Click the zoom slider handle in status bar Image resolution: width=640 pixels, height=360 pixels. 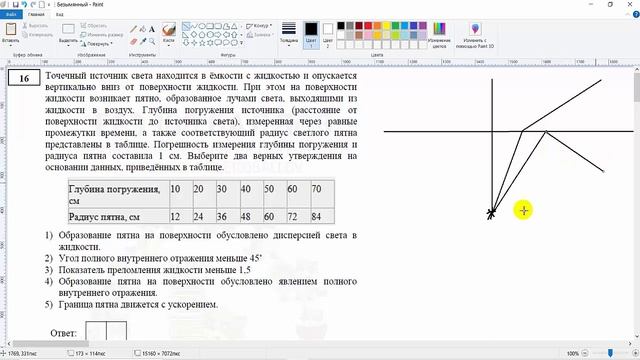pyautogui.click(x=610, y=353)
